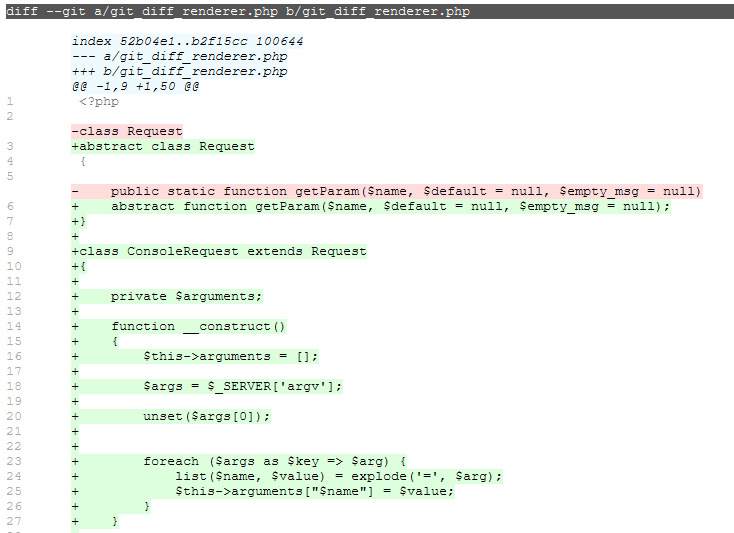
Task: Click line number 25 in the gutter
Action: (14, 491)
